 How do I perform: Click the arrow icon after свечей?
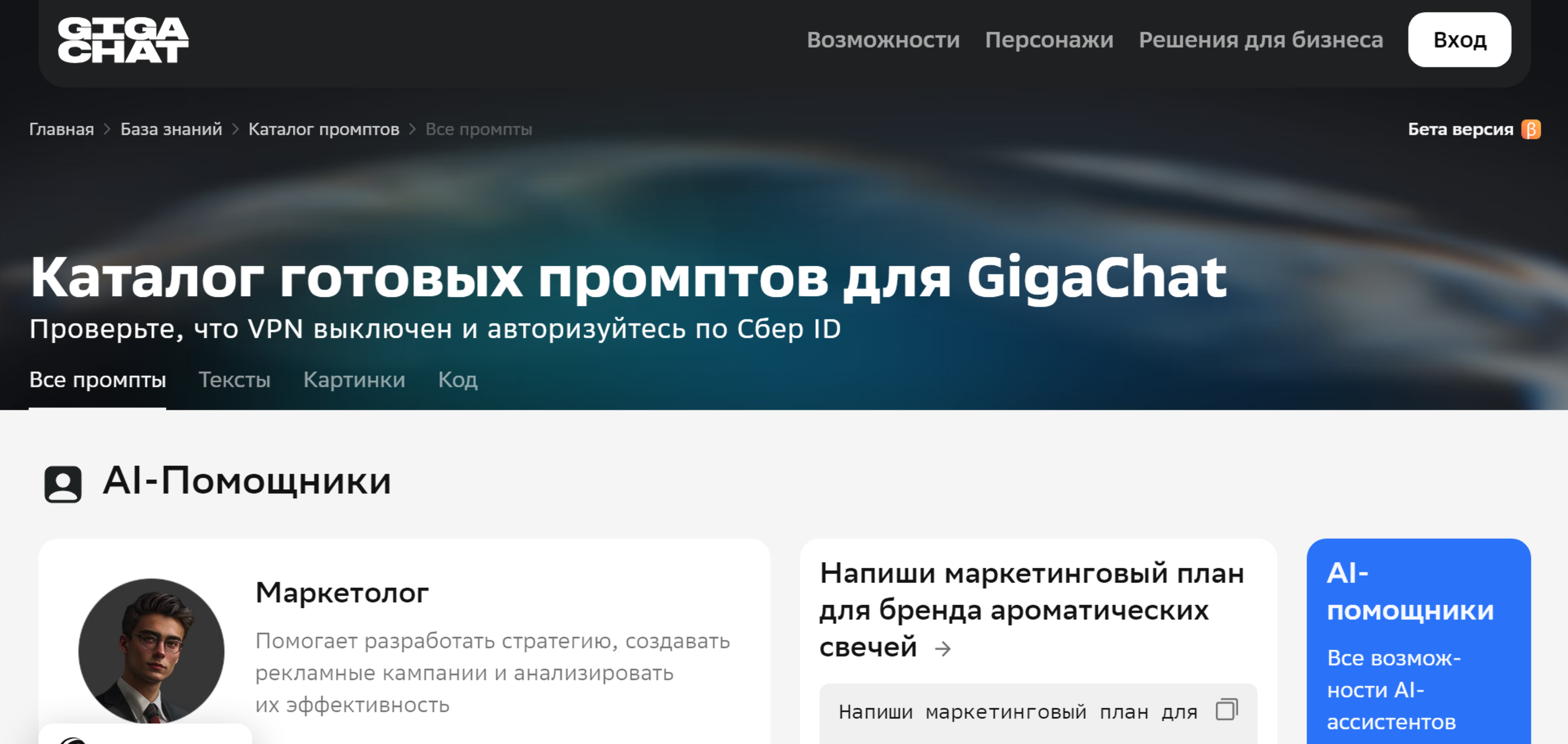coord(943,649)
